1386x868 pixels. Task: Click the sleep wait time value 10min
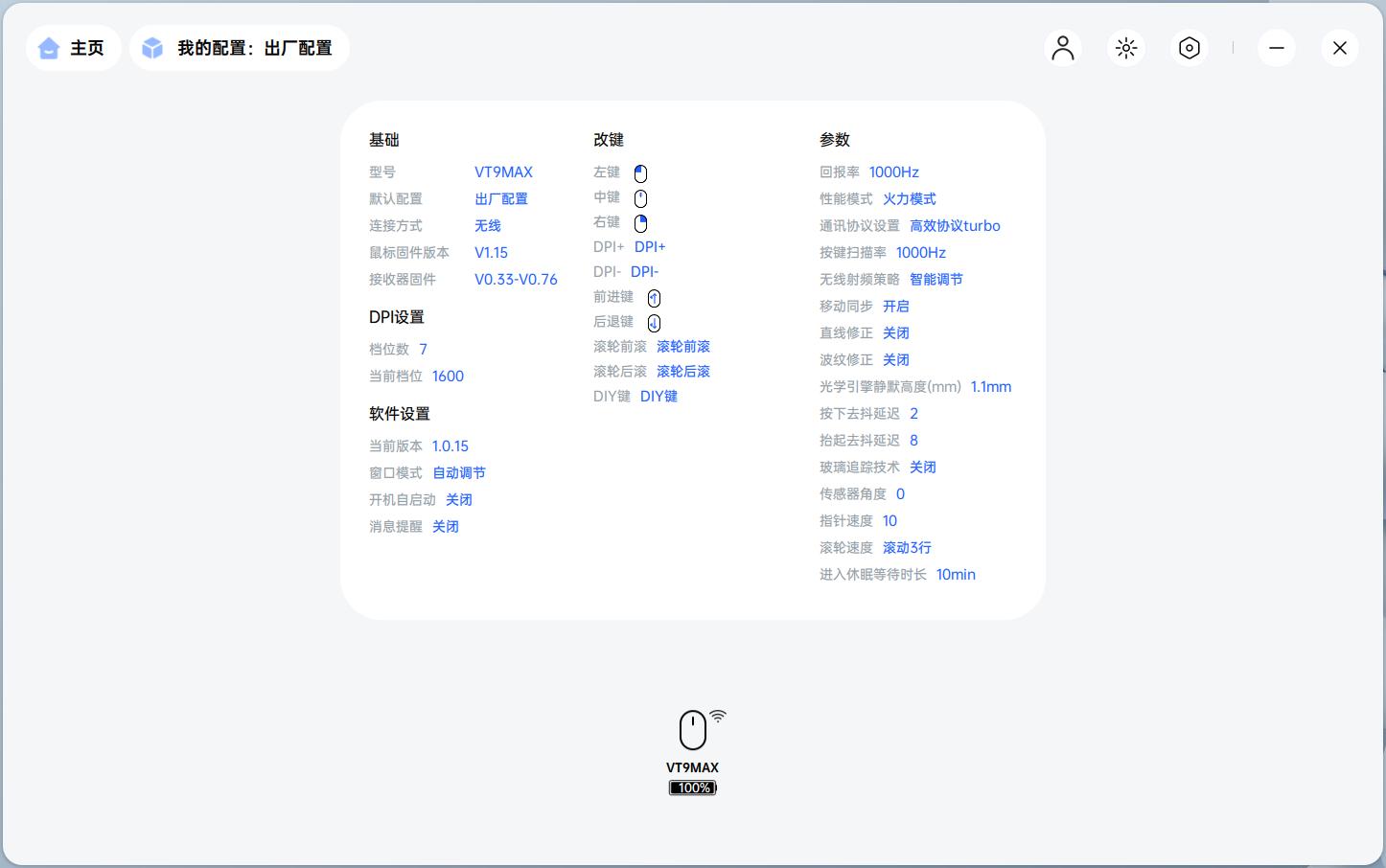coord(956,575)
